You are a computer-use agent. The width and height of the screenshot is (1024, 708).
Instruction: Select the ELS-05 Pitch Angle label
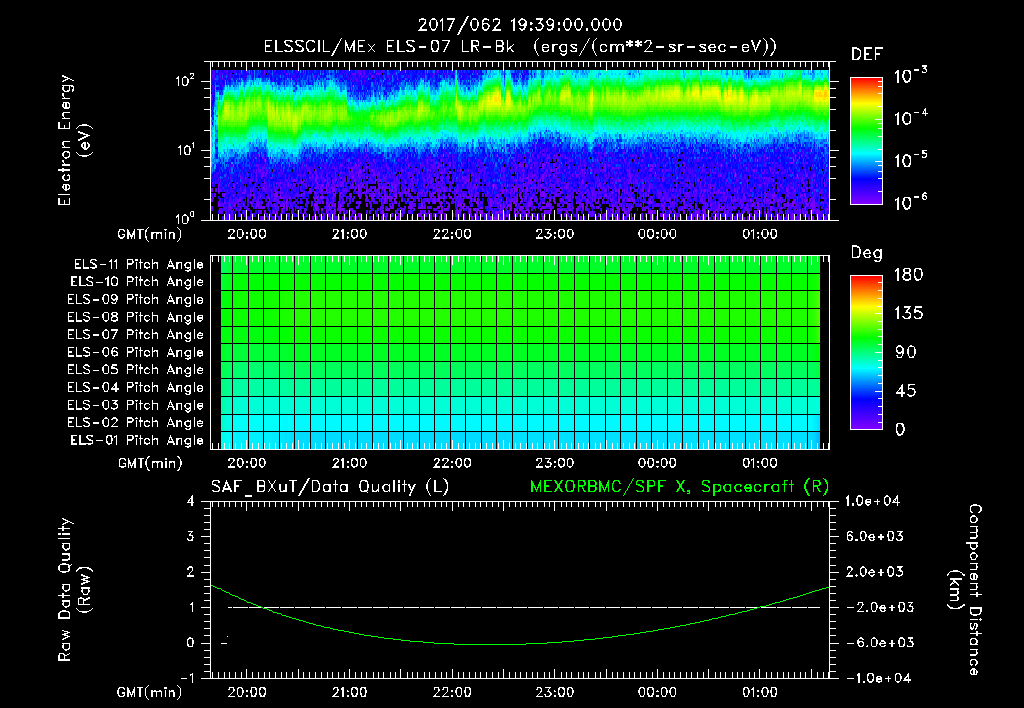click(x=136, y=370)
